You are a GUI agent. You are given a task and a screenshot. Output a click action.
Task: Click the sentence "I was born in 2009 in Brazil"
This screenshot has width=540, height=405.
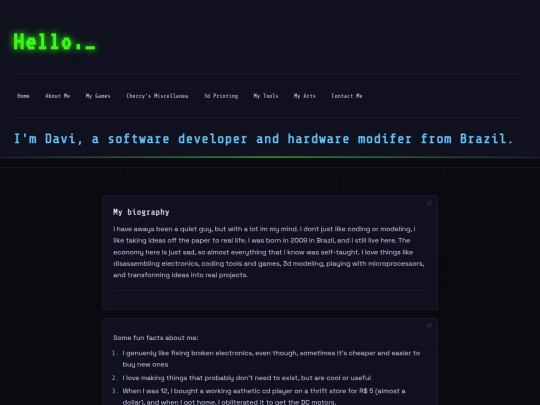[x=291, y=240]
